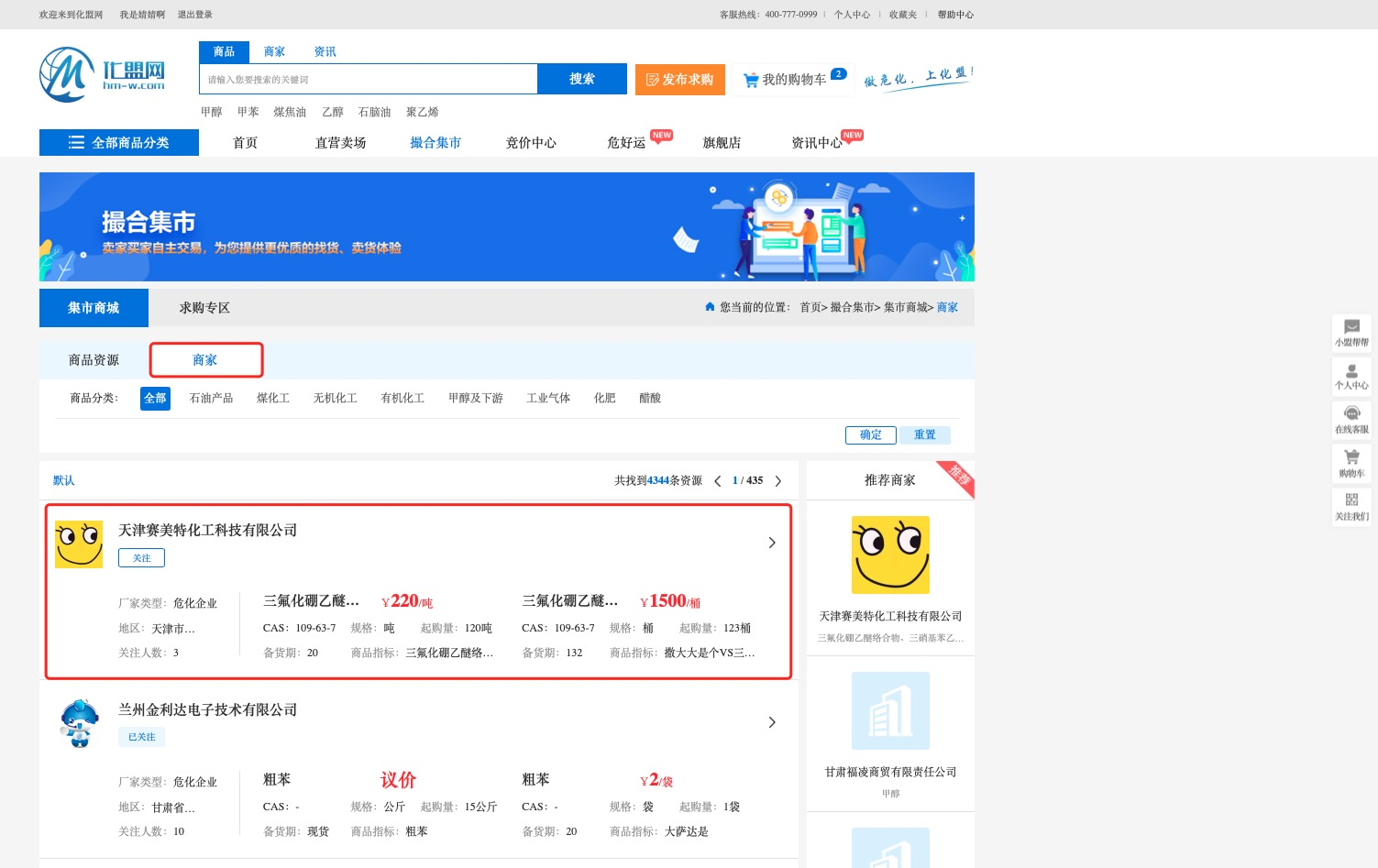Image resolution: width=1378 pixels, height=868 pixels.
Task: Open 收藏夹 link in top bar
Action: pos(903,15)
